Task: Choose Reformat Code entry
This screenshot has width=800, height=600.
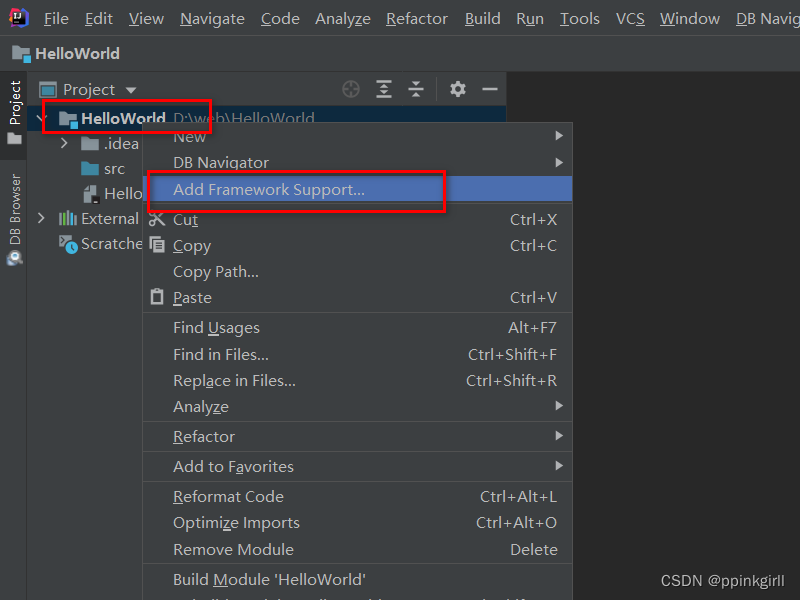Action: click(357, 496)
